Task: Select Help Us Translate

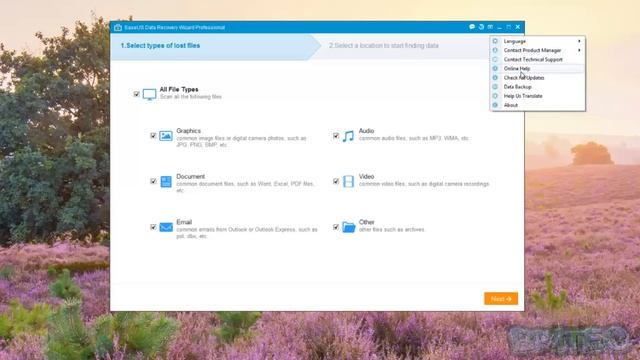Action: click(538, 96)
